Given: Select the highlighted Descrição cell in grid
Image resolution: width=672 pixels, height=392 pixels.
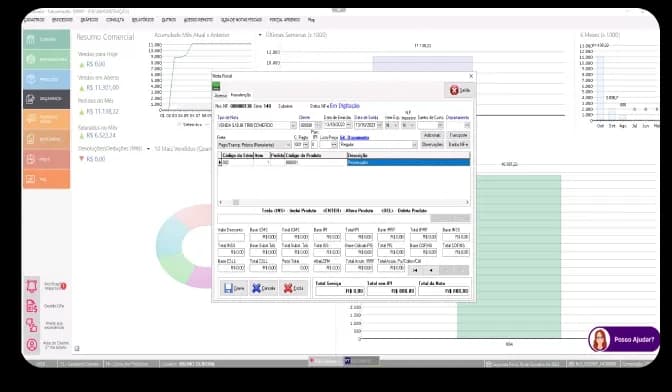Looking at the screenshot, I should point(408,162).
